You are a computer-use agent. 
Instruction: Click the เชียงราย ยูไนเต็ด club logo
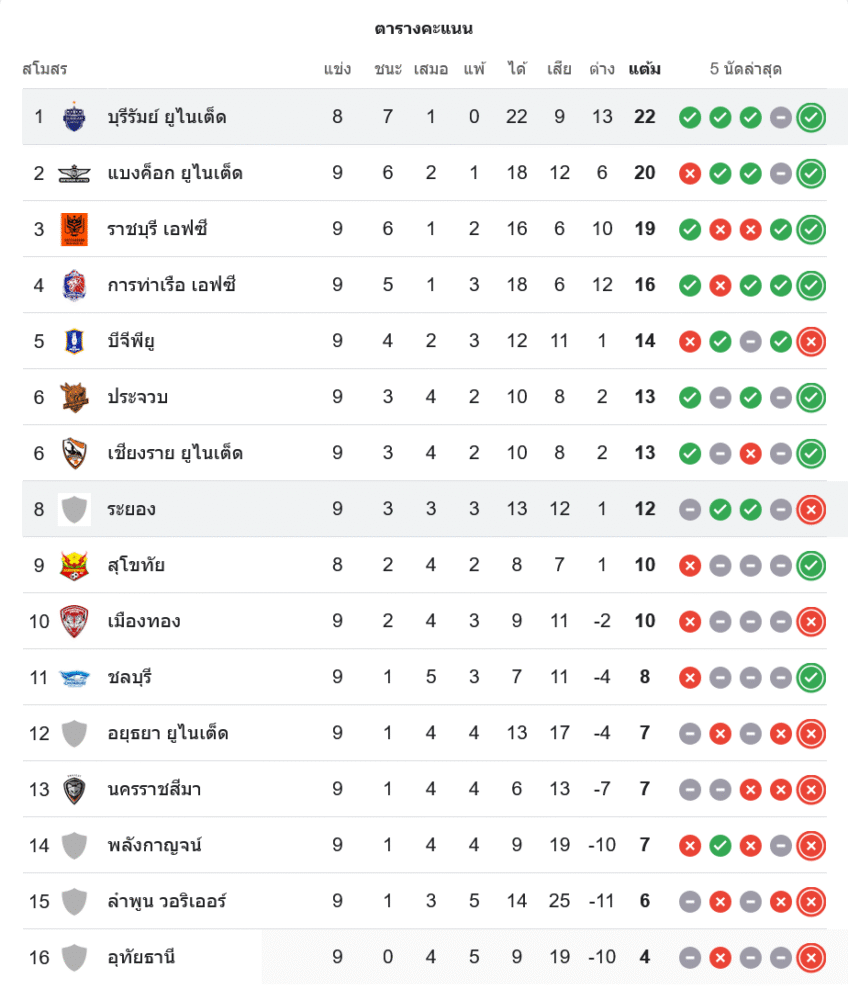coord(74,453)
